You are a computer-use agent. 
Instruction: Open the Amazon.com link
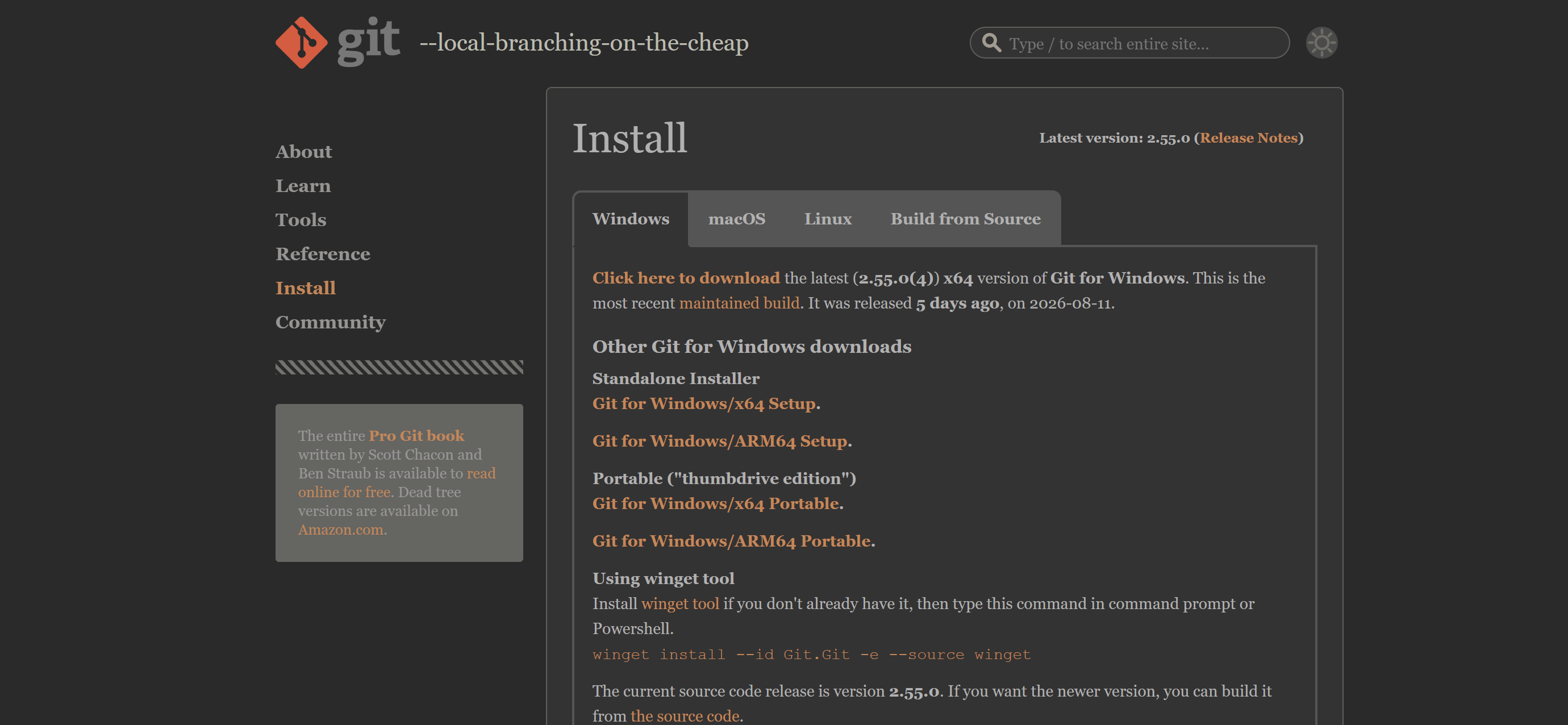coord(341,530)
